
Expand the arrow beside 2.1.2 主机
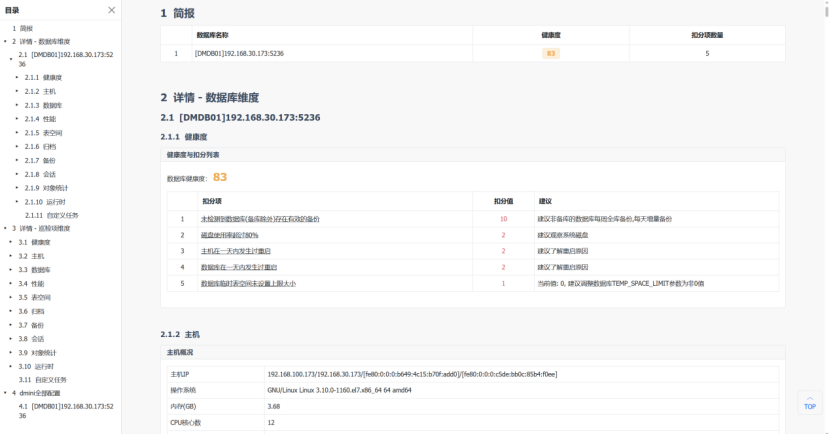tap(17, 91)
